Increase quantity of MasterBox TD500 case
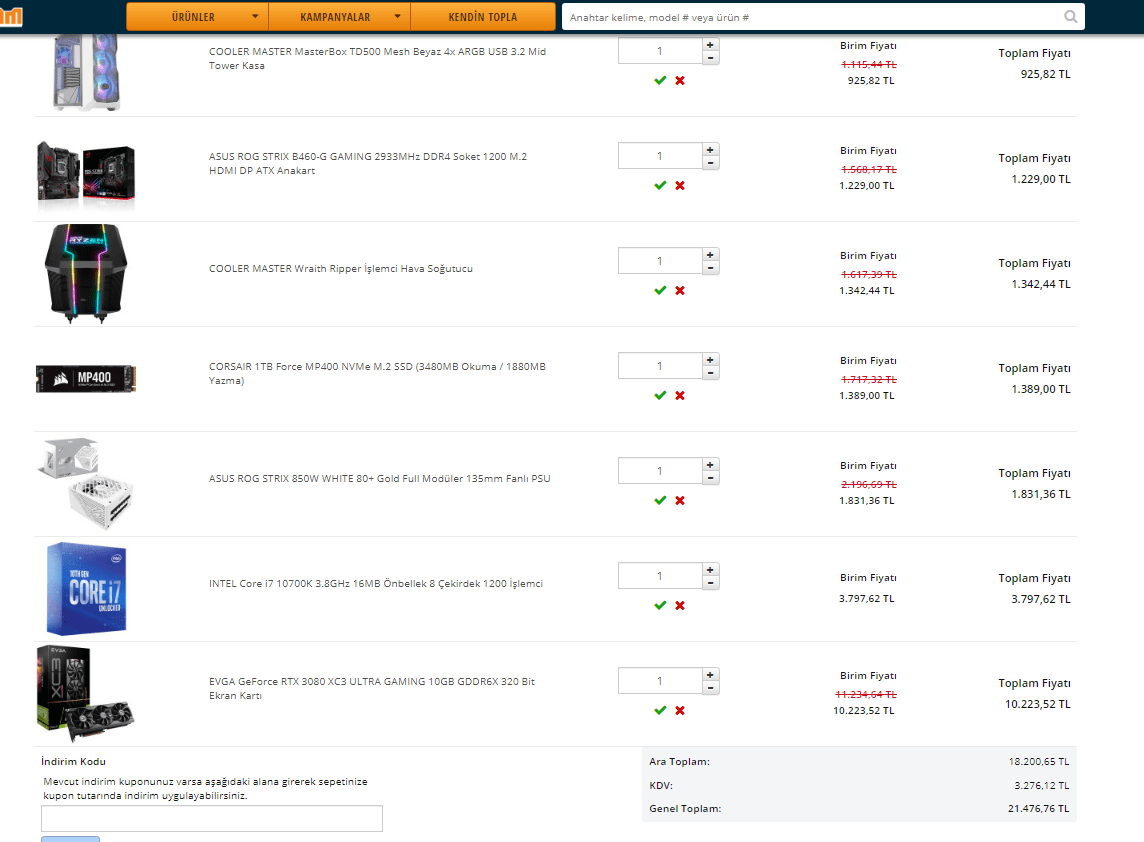Screen dimensions: 1144x842 (x=711, y=45)
